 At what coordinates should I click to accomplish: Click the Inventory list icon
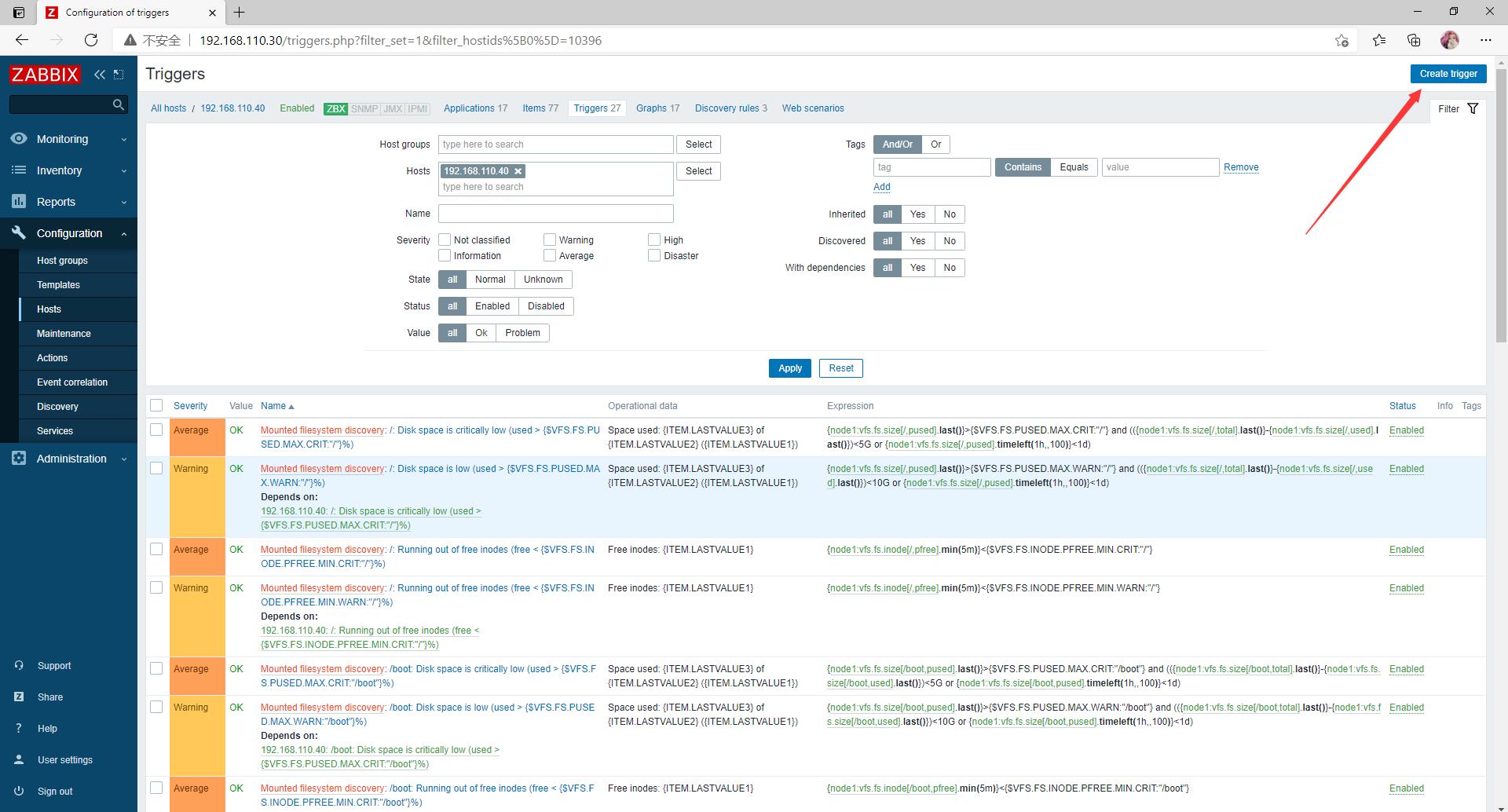(19, 170)
